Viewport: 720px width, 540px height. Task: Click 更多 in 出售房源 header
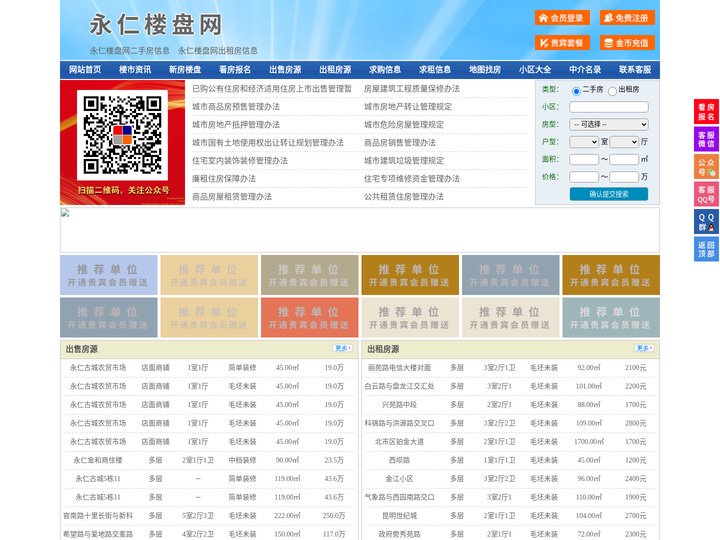tap(343, 349)
